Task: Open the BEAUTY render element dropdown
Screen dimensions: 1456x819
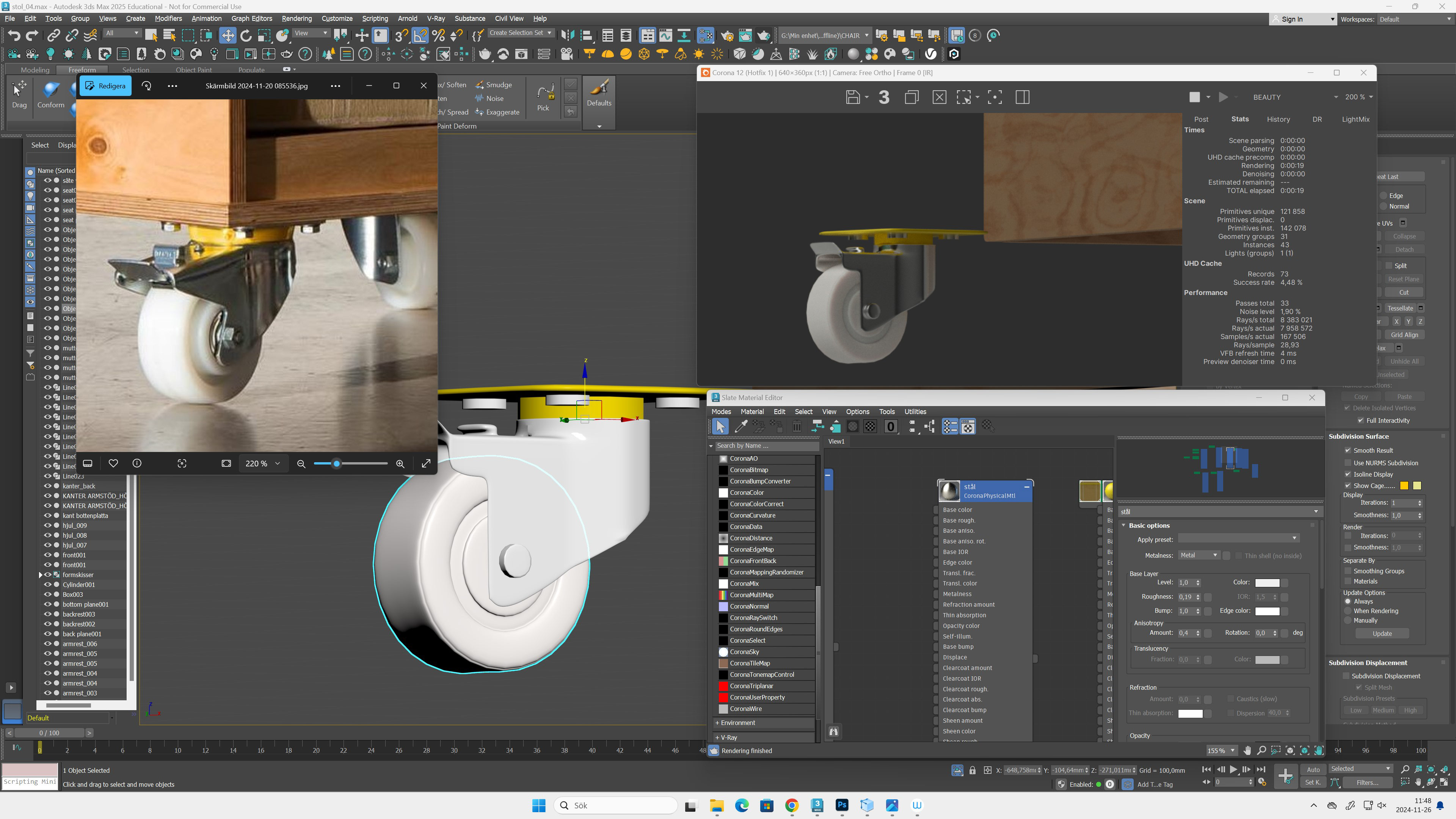Action: [x=1295, y=97]
